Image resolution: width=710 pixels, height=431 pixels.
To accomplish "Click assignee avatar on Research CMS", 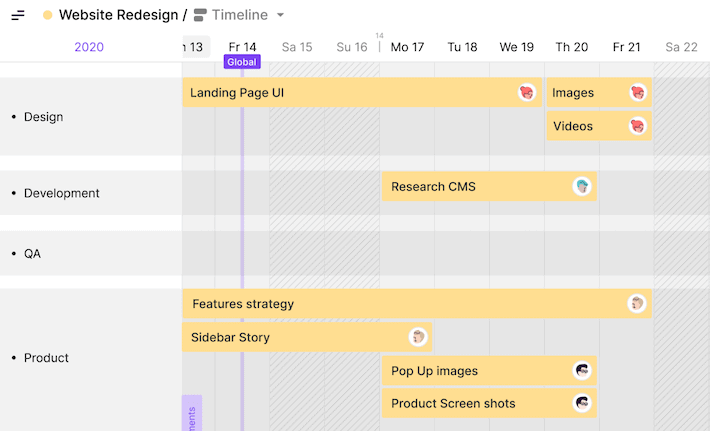I will [582, 186].
